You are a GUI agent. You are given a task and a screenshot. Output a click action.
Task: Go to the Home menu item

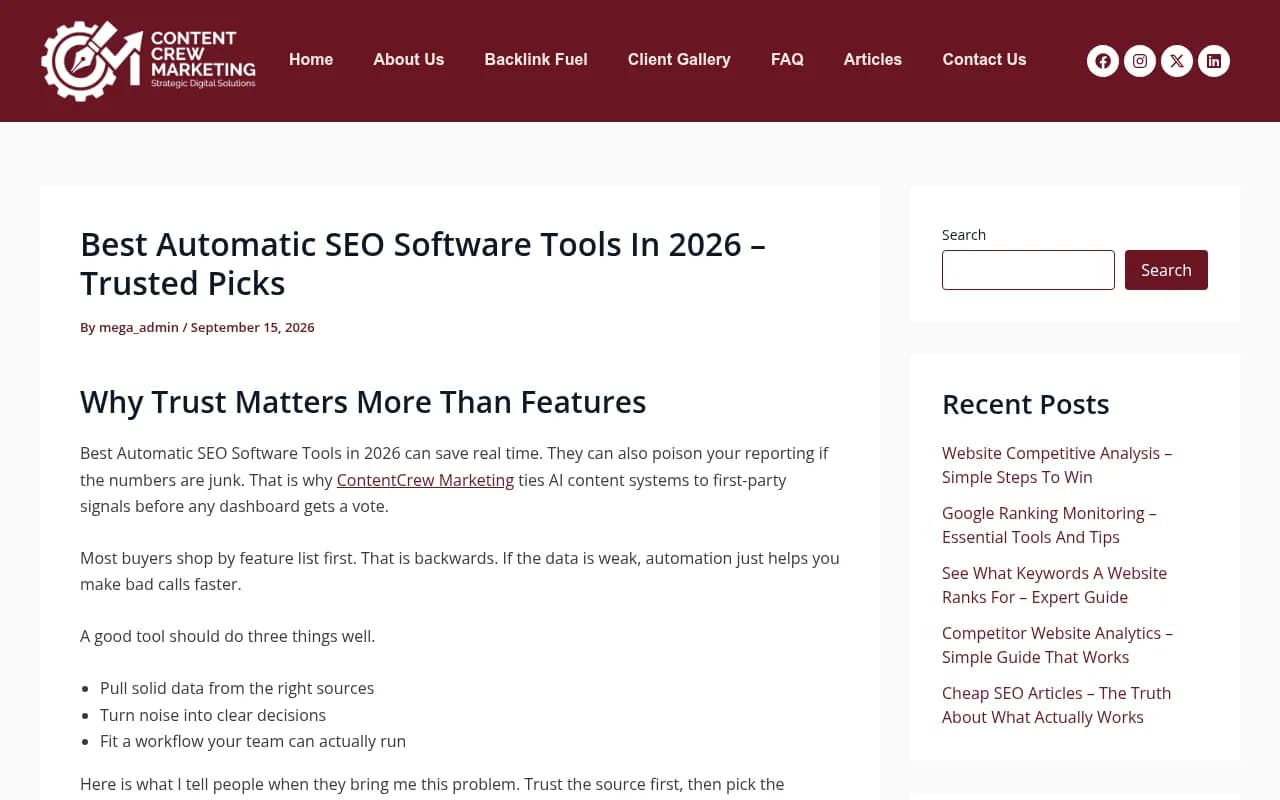point(311,60)
